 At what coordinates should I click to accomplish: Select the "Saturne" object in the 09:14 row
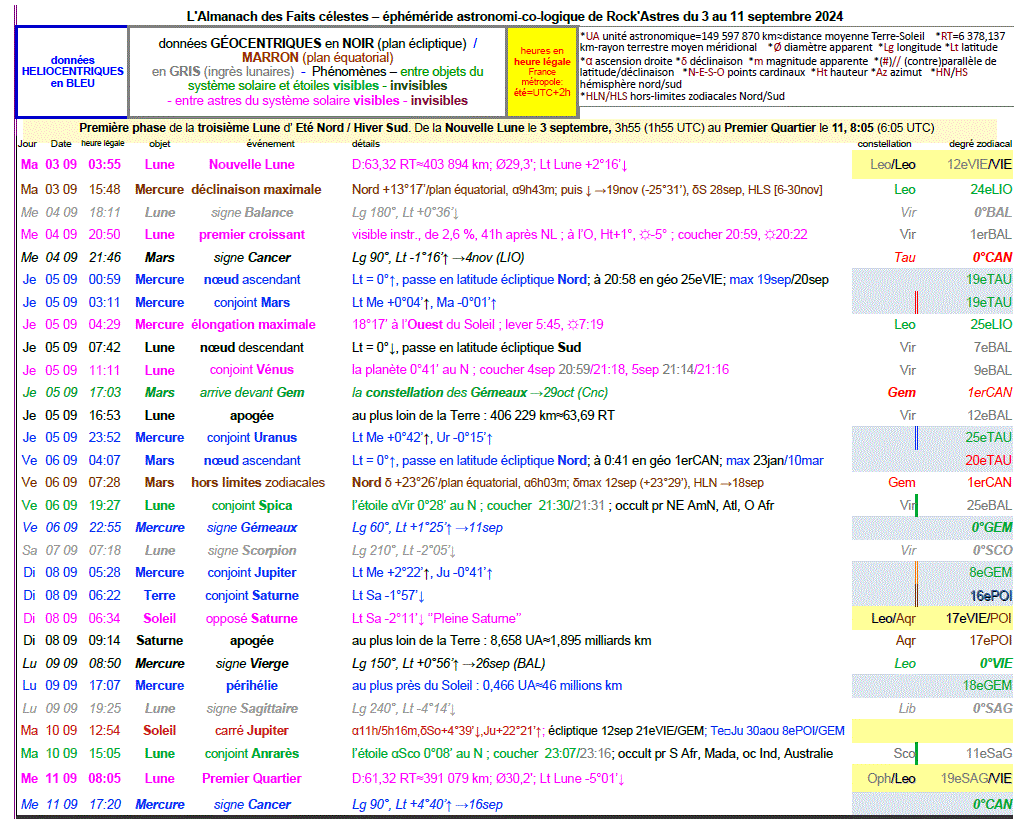point(160,641)
